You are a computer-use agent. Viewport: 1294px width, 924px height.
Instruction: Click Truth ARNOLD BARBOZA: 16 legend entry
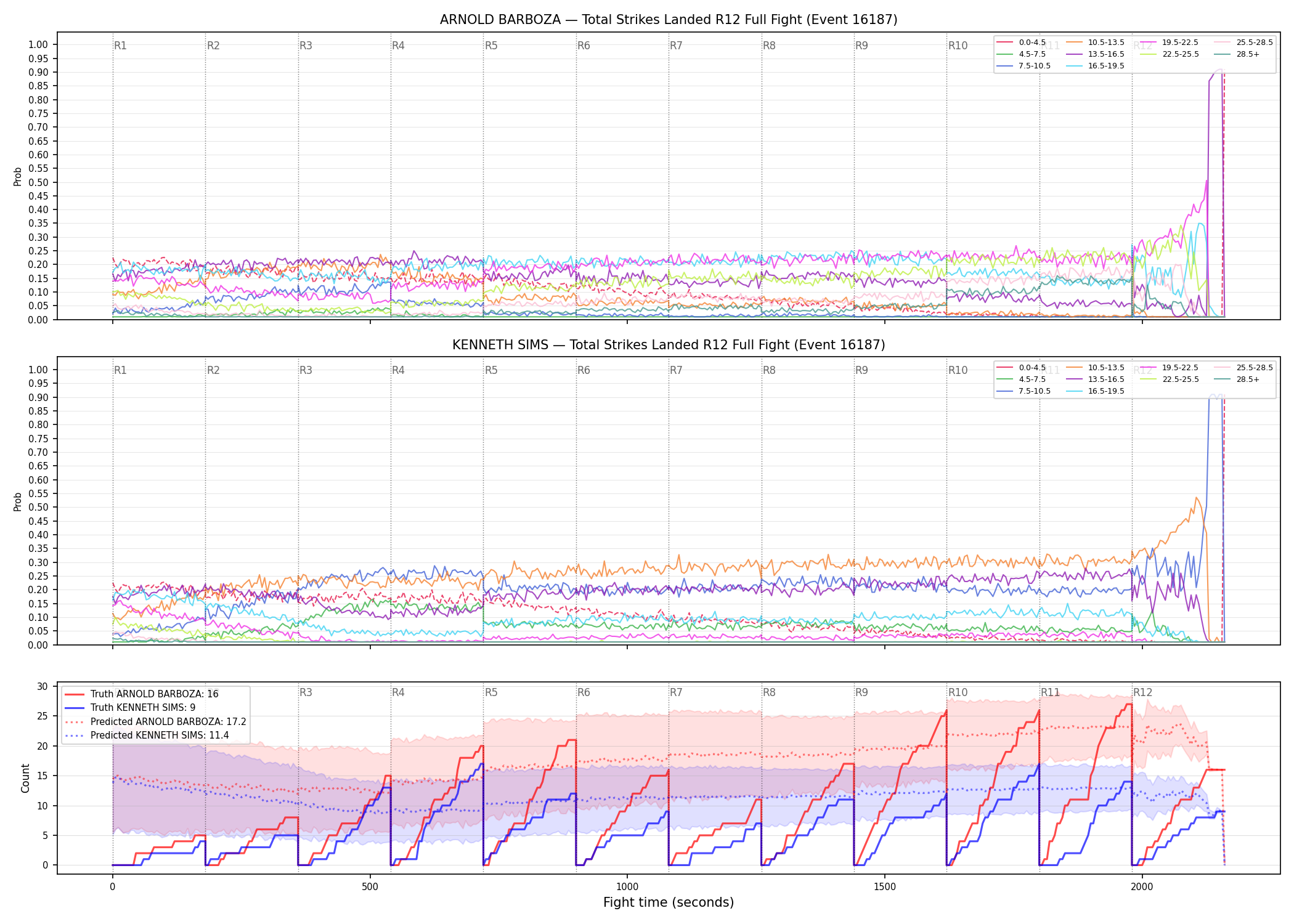click(x=142, y=694)
